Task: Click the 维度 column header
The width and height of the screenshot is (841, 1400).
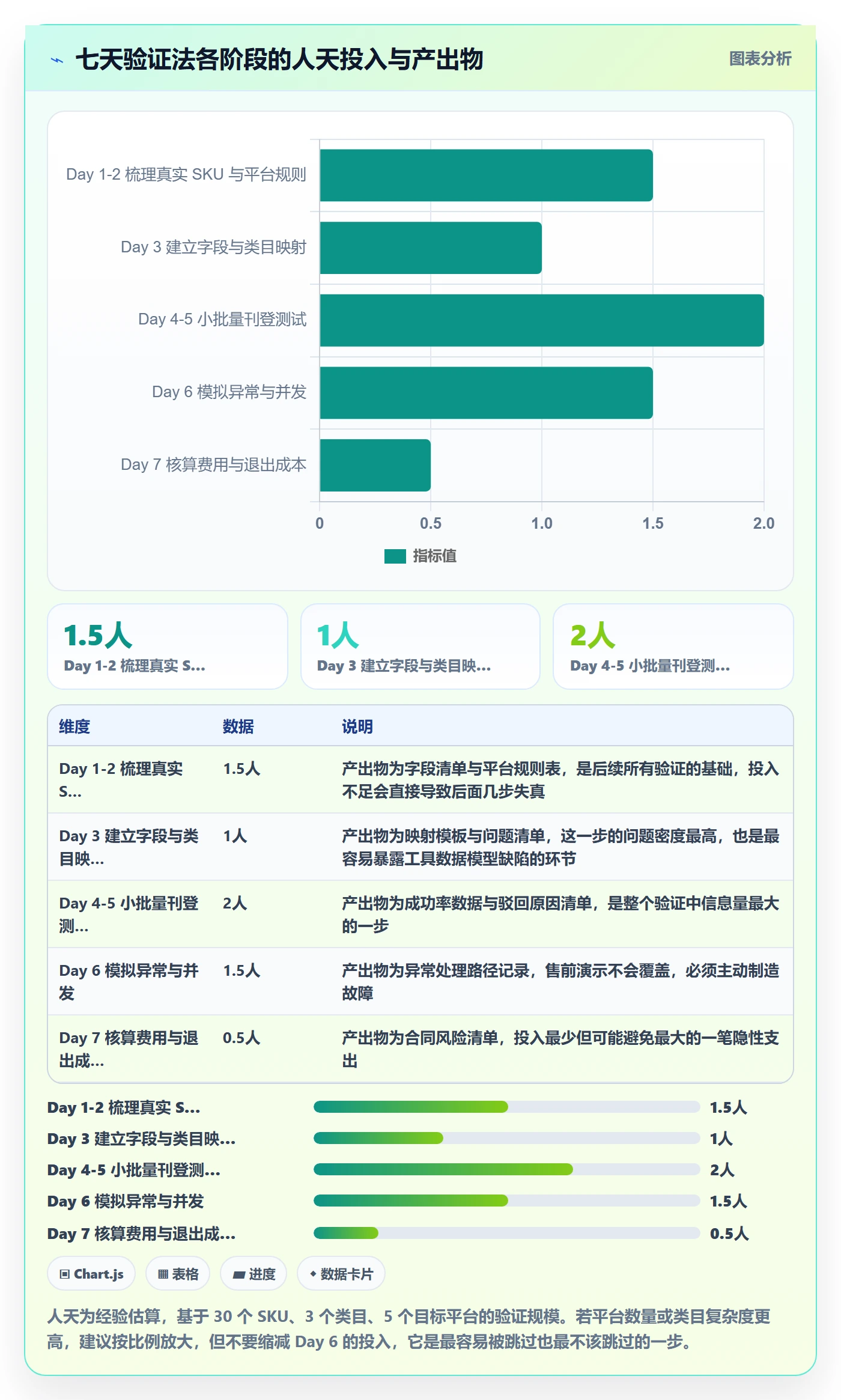Action: [x=74, y=726]
